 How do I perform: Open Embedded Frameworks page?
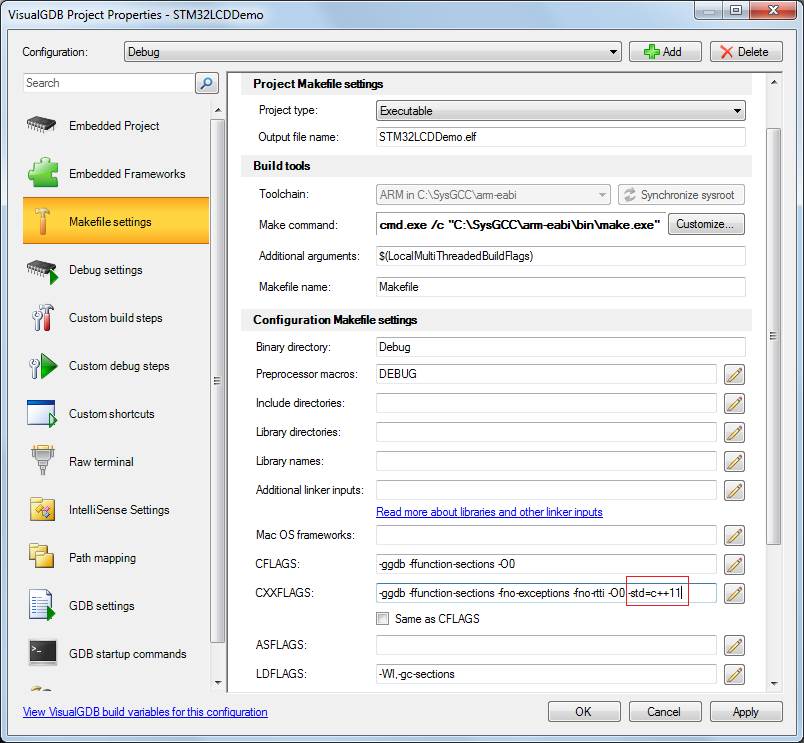[x=116, y=174]
